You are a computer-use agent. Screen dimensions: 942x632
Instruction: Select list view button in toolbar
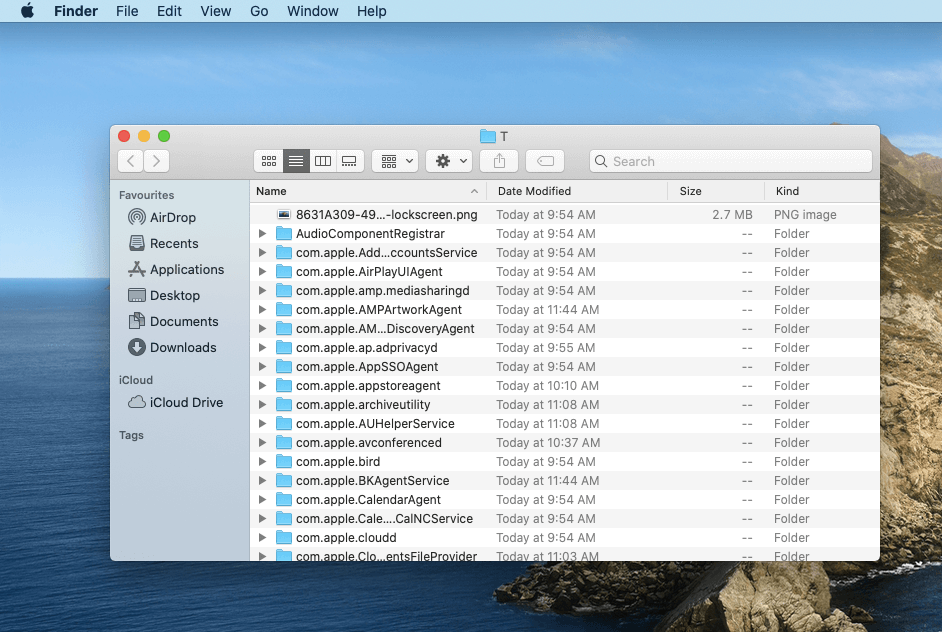[x=296, y=161]
